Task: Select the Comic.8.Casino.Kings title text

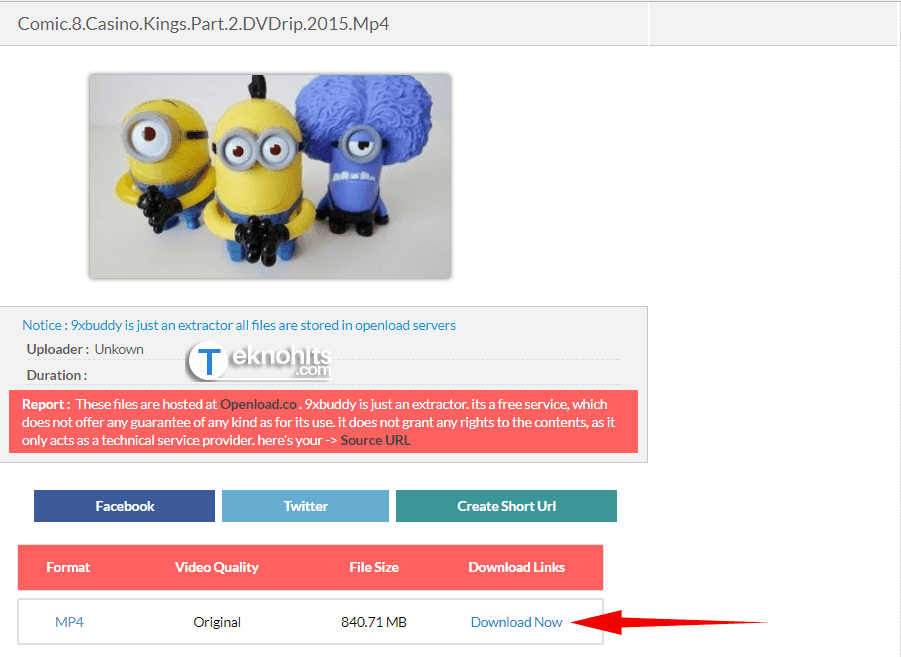Action: (x=203, y=24)
